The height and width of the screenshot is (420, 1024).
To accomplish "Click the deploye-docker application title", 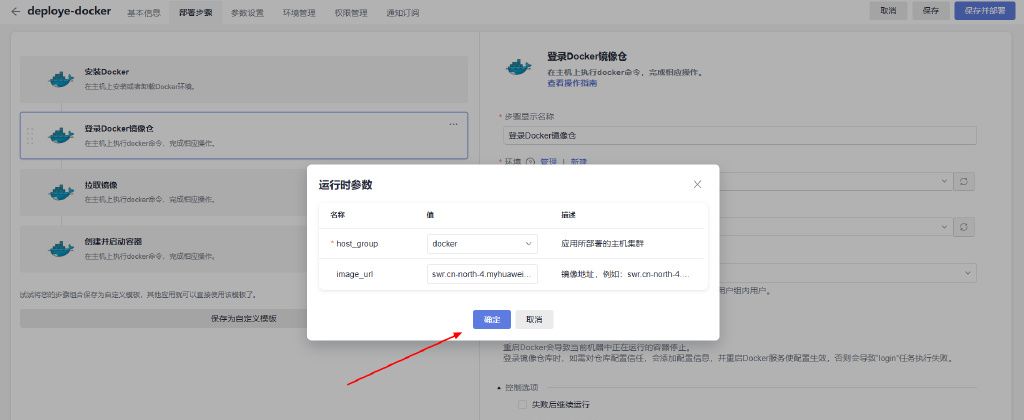I will coord(69,11).
